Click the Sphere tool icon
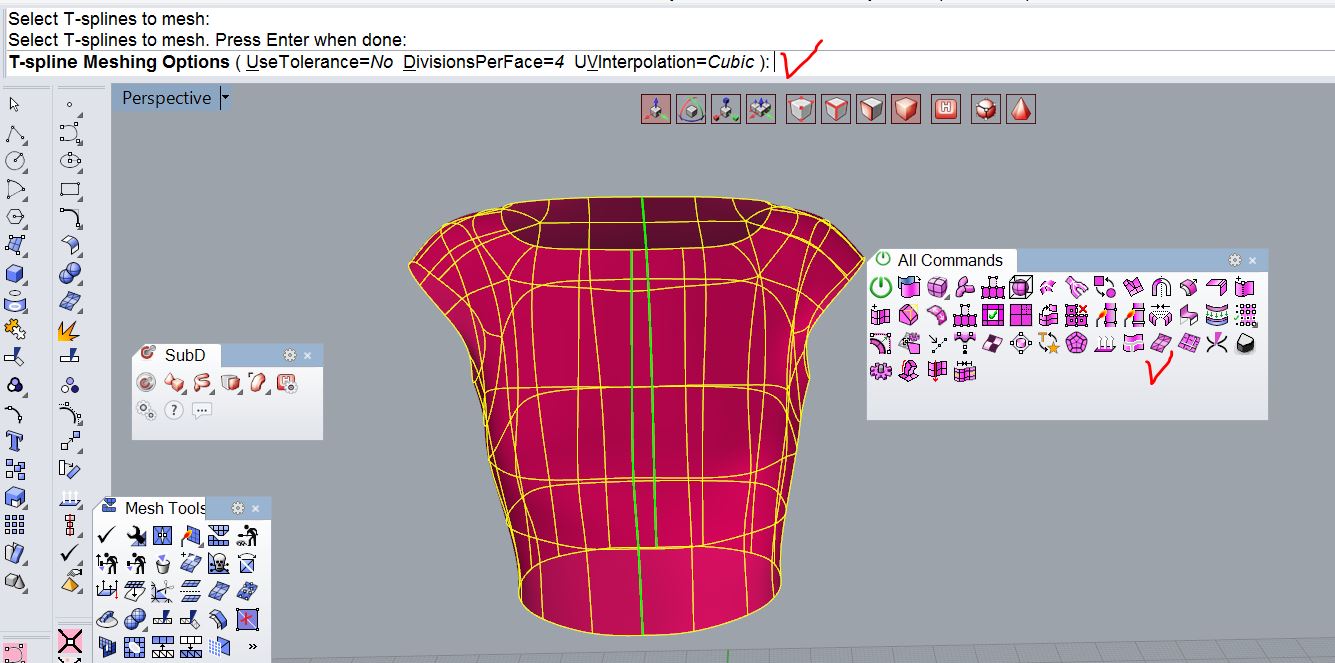 pos(70,273)
